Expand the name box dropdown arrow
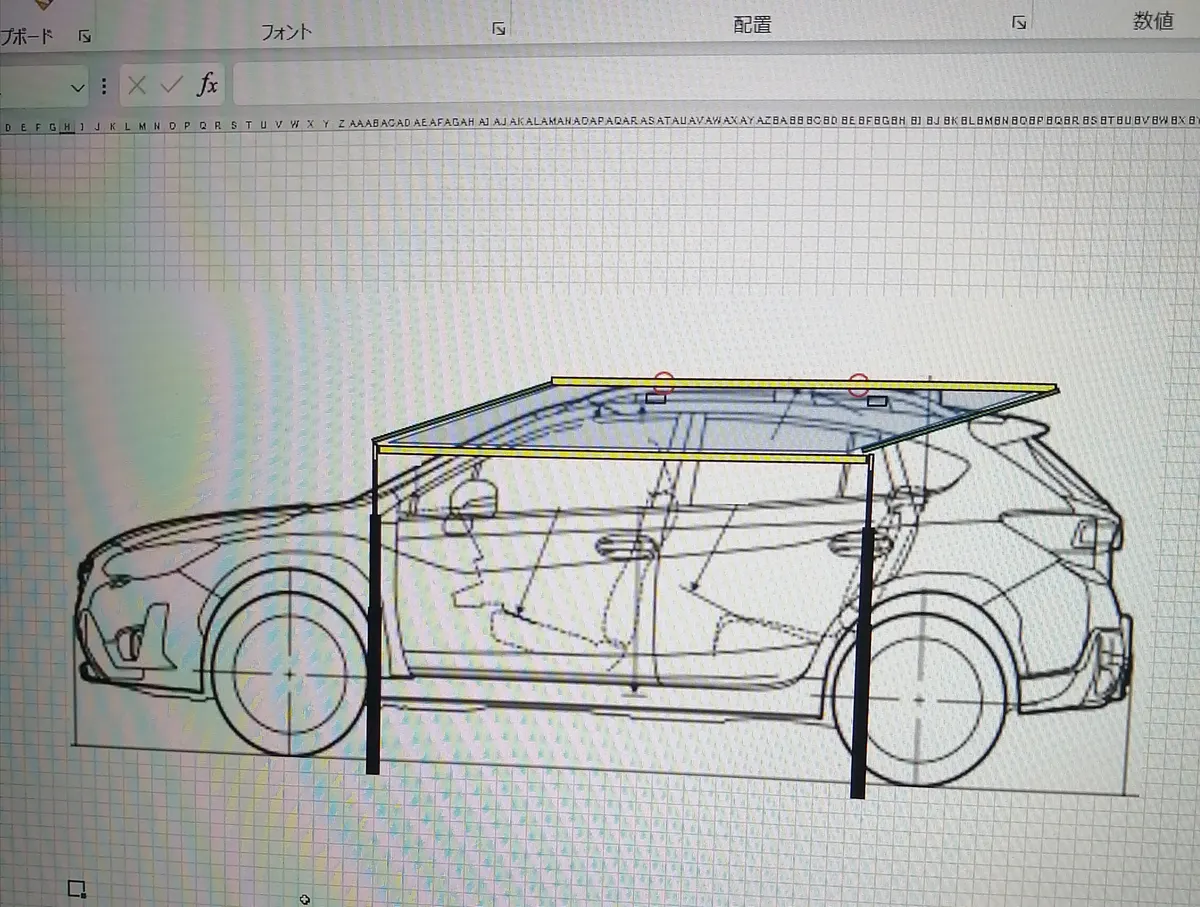This screenshot has width=1200, height=907. [x=78, y=88]
